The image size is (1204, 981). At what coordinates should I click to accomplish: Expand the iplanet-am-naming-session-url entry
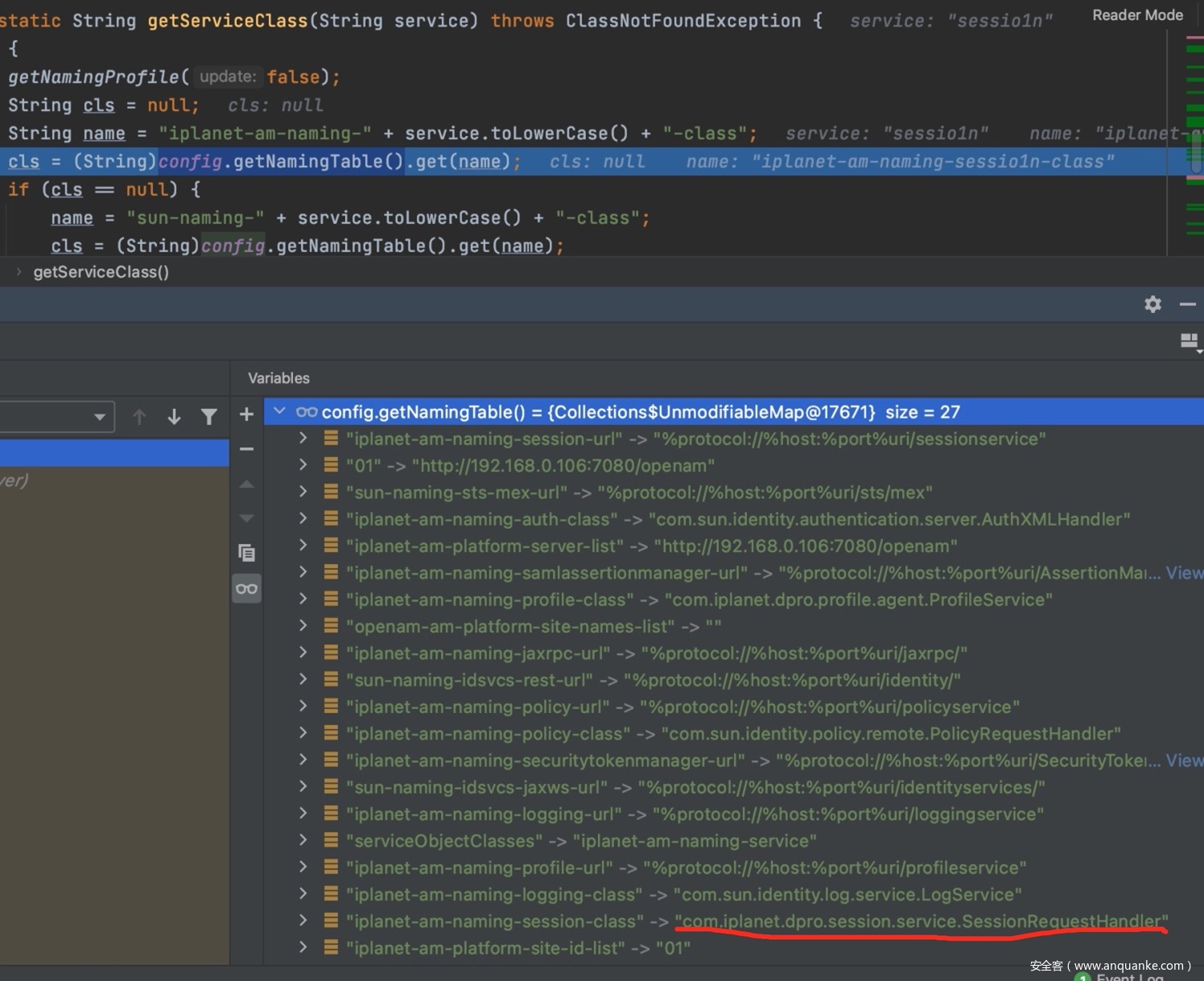tap(303, 439)
